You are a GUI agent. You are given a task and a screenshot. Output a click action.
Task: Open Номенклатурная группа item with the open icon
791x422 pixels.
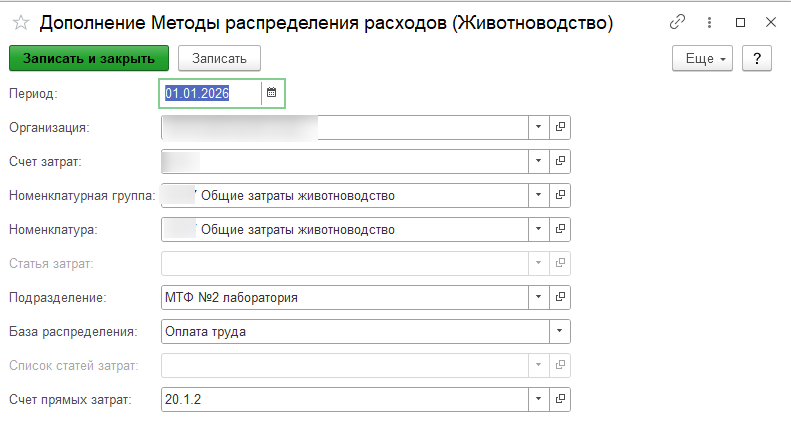tap(560, 195)
